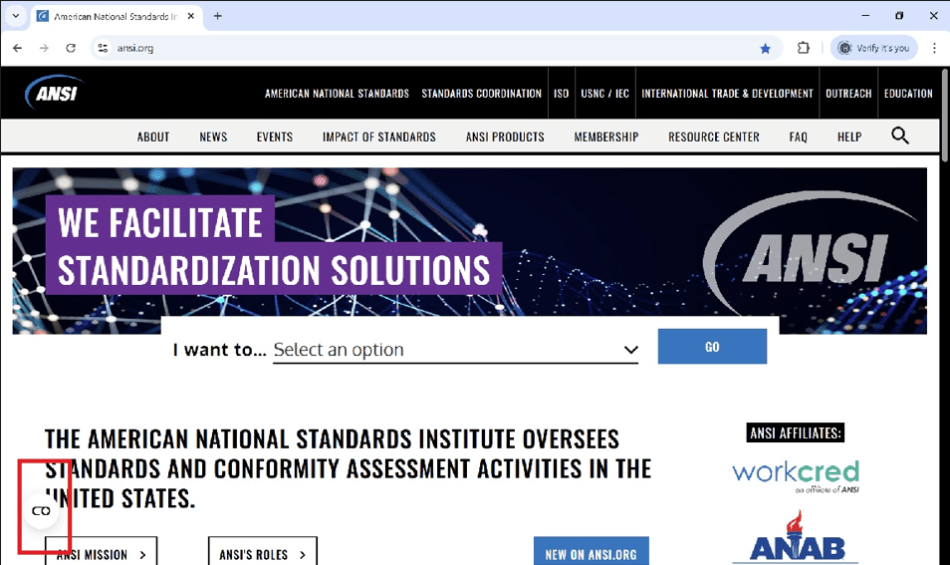Open ANSI Products section
The image size is (950, 565).
(505, 137)
